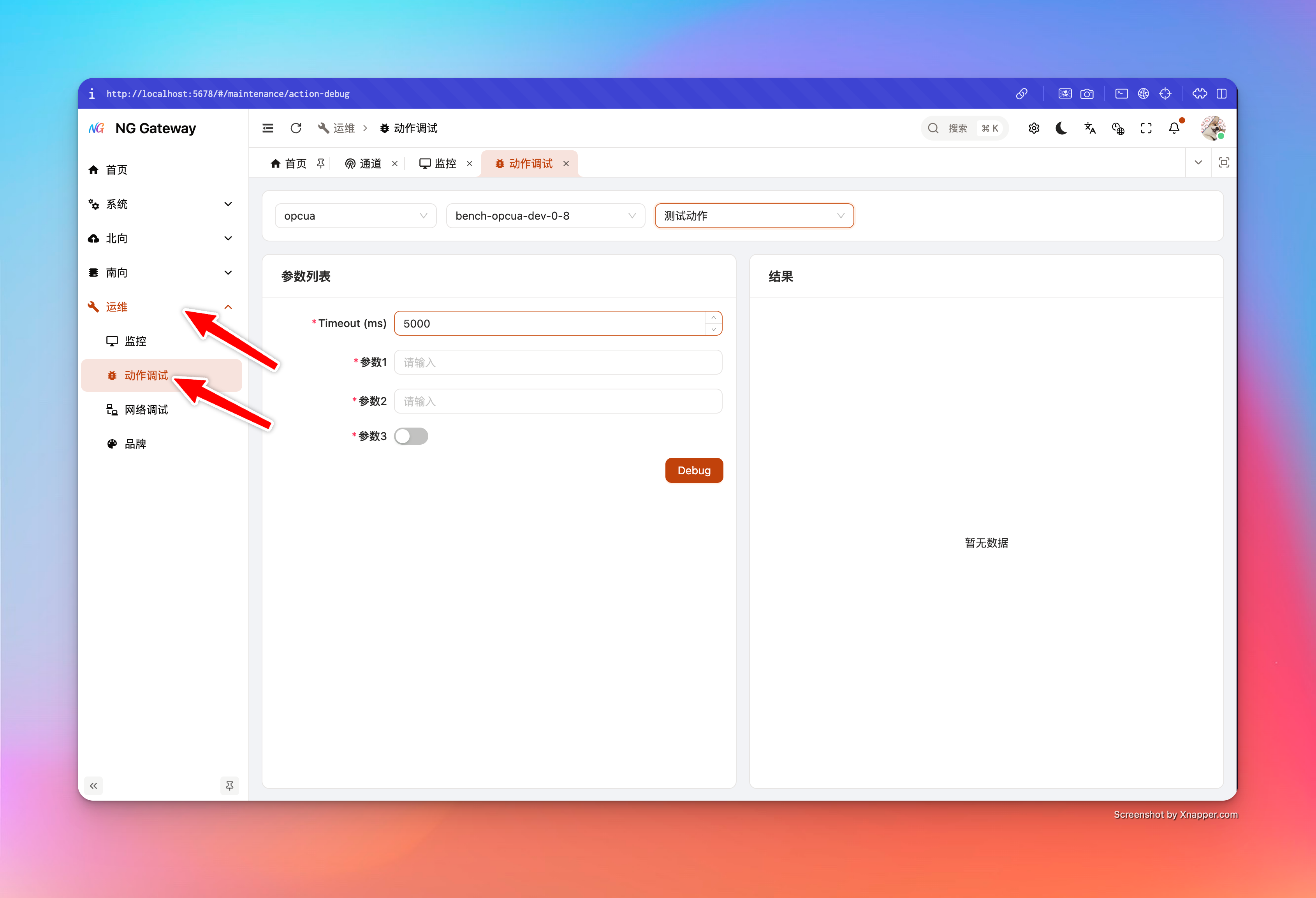Click the timezone globe icon
Viewport: 1316px width, 898px height.
1118,128
